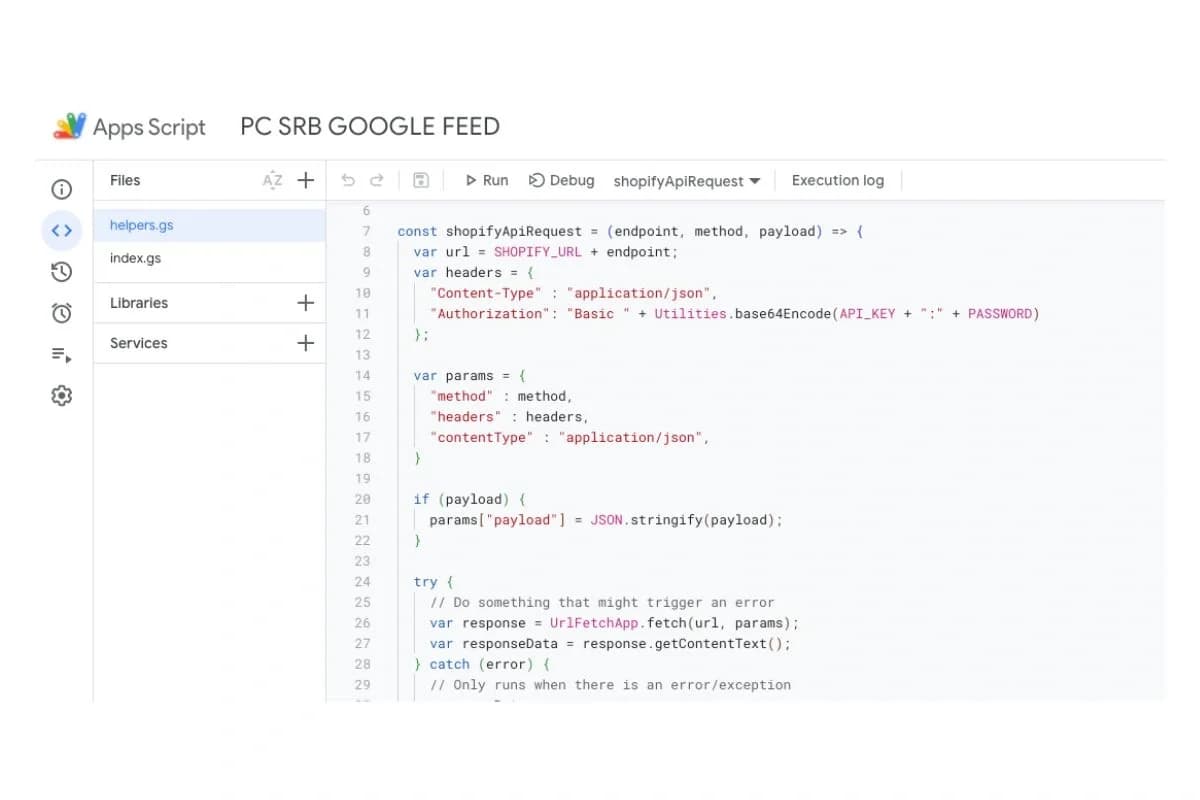Click the Undo arrow in toolbar
The height and width of the screenshot is (800, 1200).
point(348,181)
